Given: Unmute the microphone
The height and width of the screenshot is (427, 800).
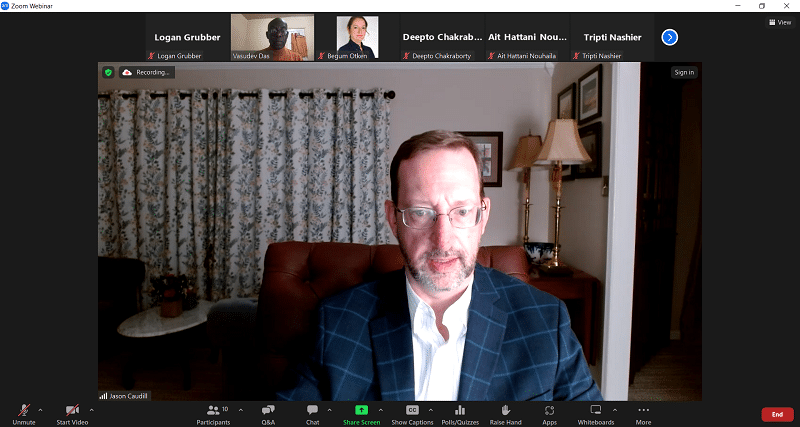Looking at the screenshot, I should (24, 411).
